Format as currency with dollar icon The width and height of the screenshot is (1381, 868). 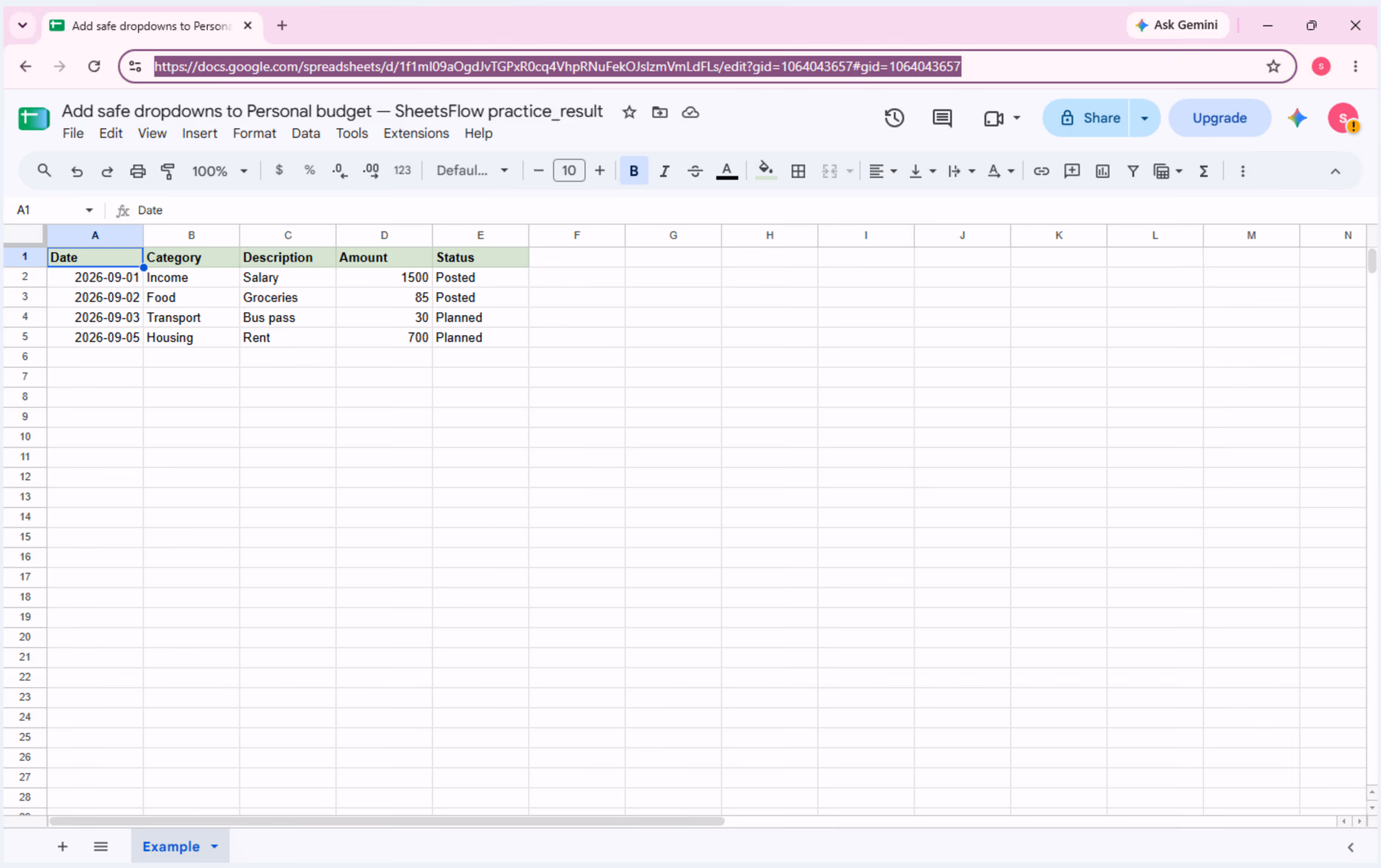[x=279, y=170]
